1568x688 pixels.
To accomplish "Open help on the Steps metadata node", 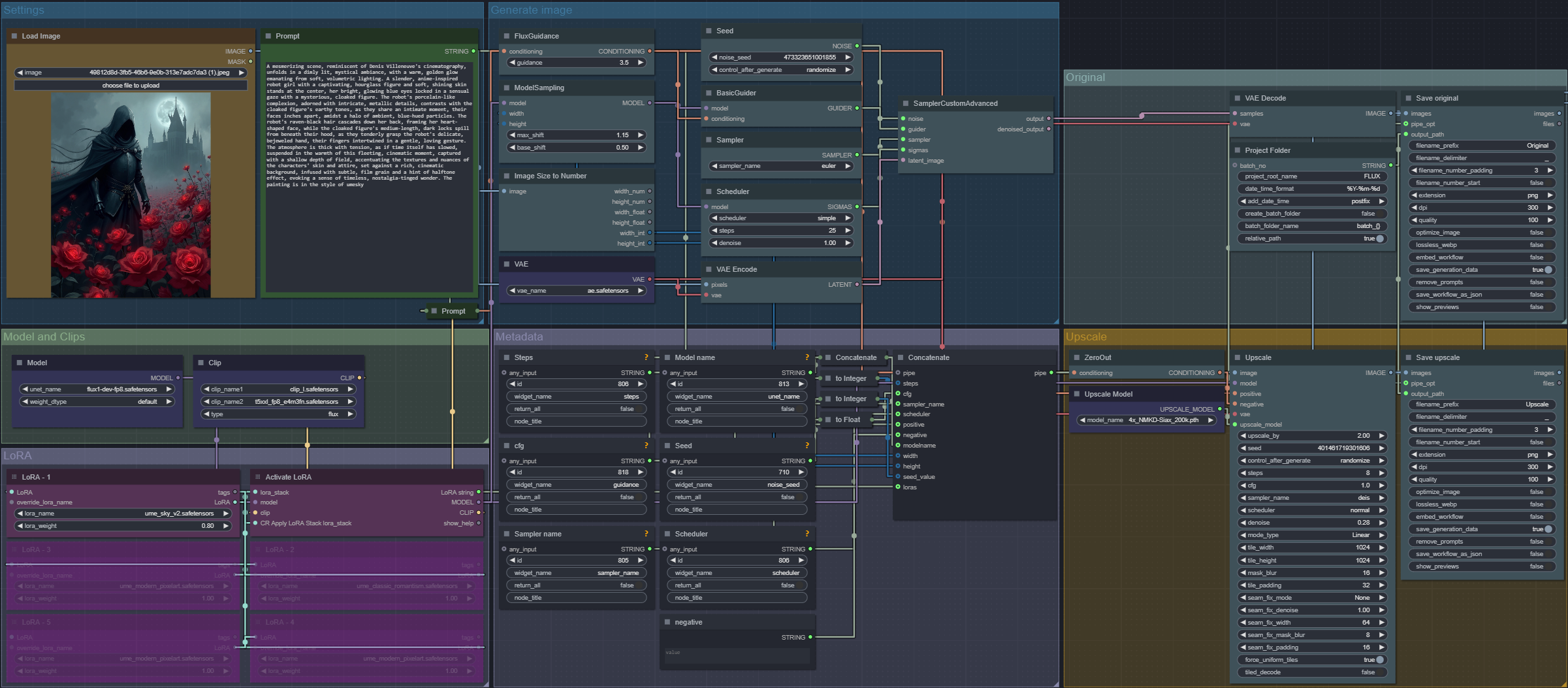I will [646, 357].
